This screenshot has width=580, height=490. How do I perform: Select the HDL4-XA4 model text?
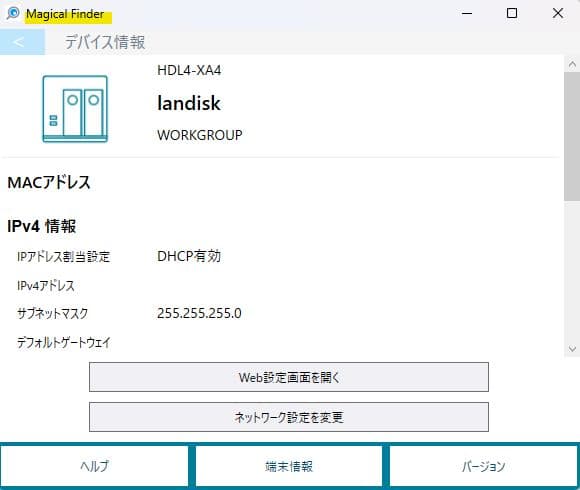(x=189, y=70)
